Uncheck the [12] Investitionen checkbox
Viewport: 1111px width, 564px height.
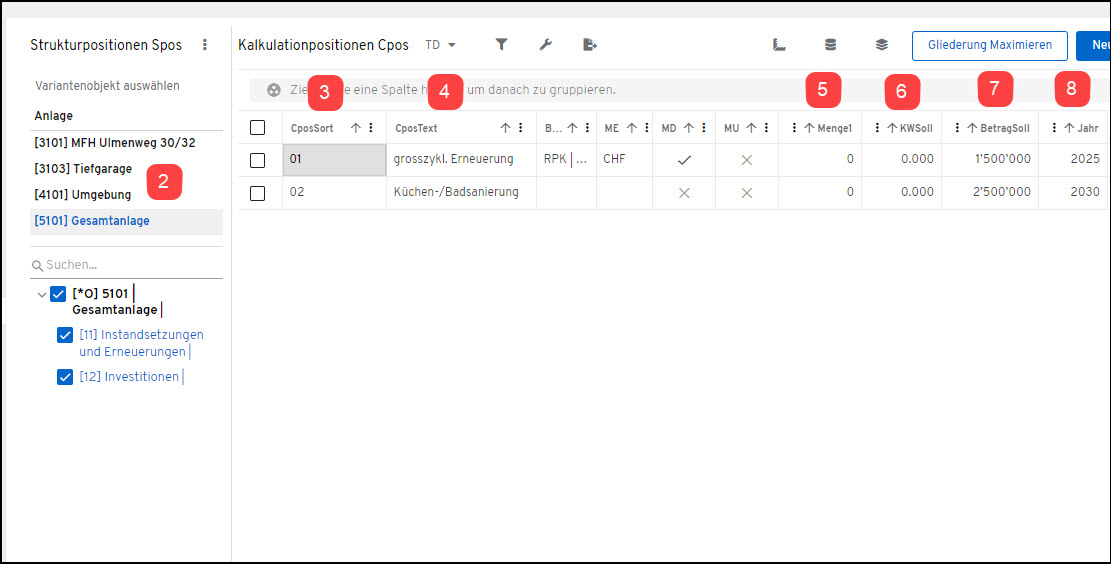point(64,377)
